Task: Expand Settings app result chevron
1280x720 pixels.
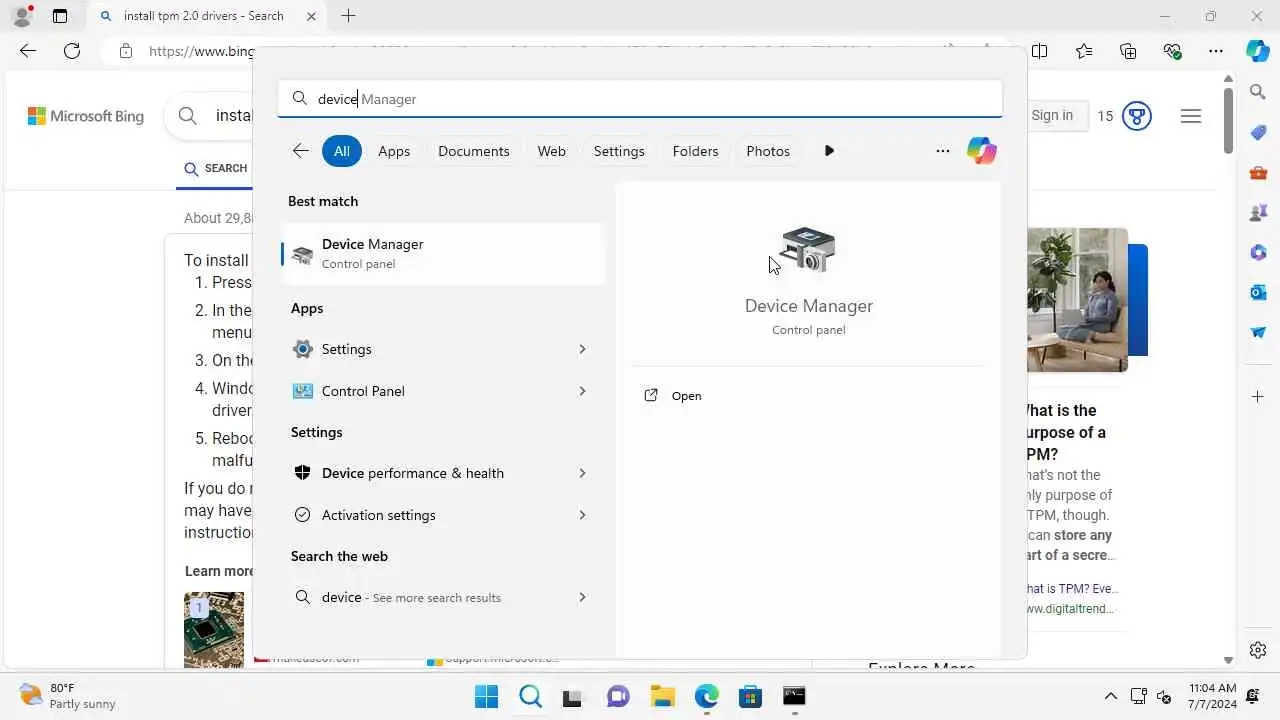Action: tap(582, 349)
